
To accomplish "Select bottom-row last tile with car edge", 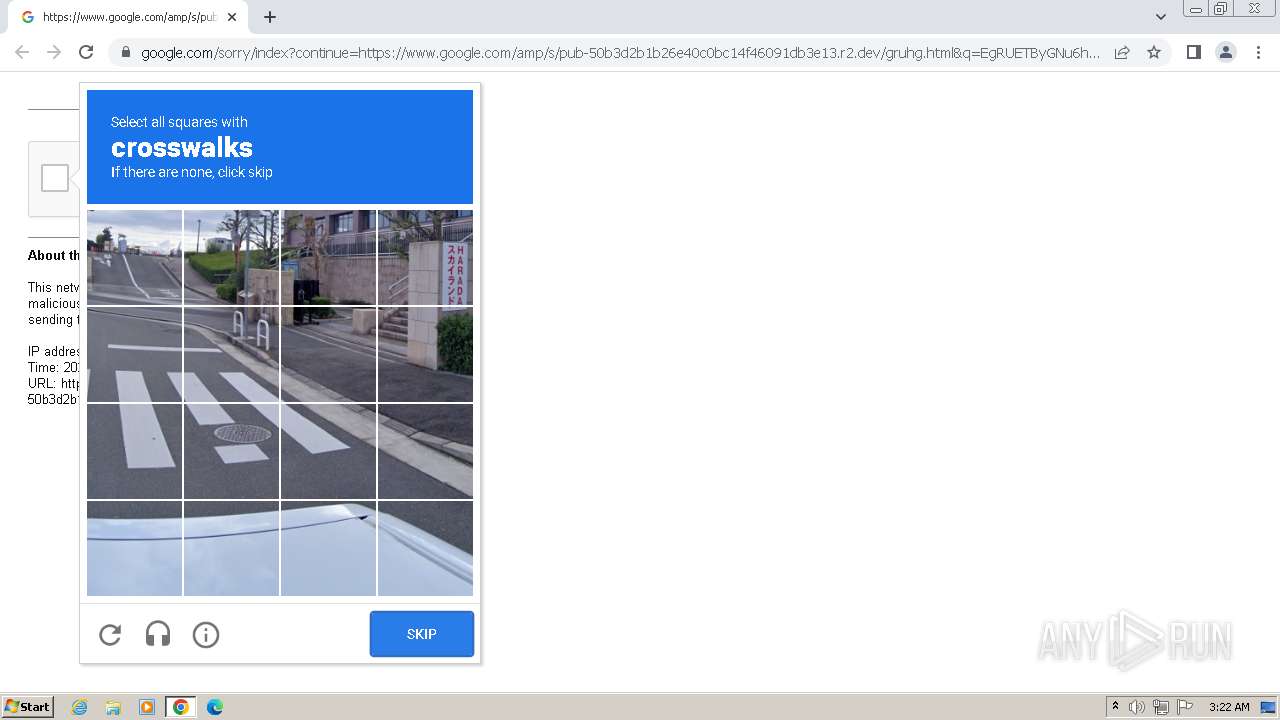I will tap(425, 548).
